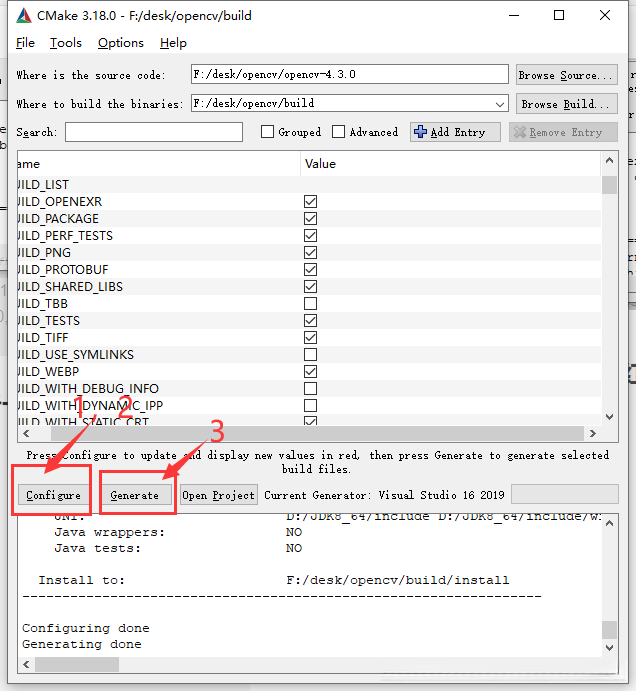Uncheck BUILD_PERF_TESTS value checkbox
636x691 pixels.
pyautogui.click(x=310, y=235)
